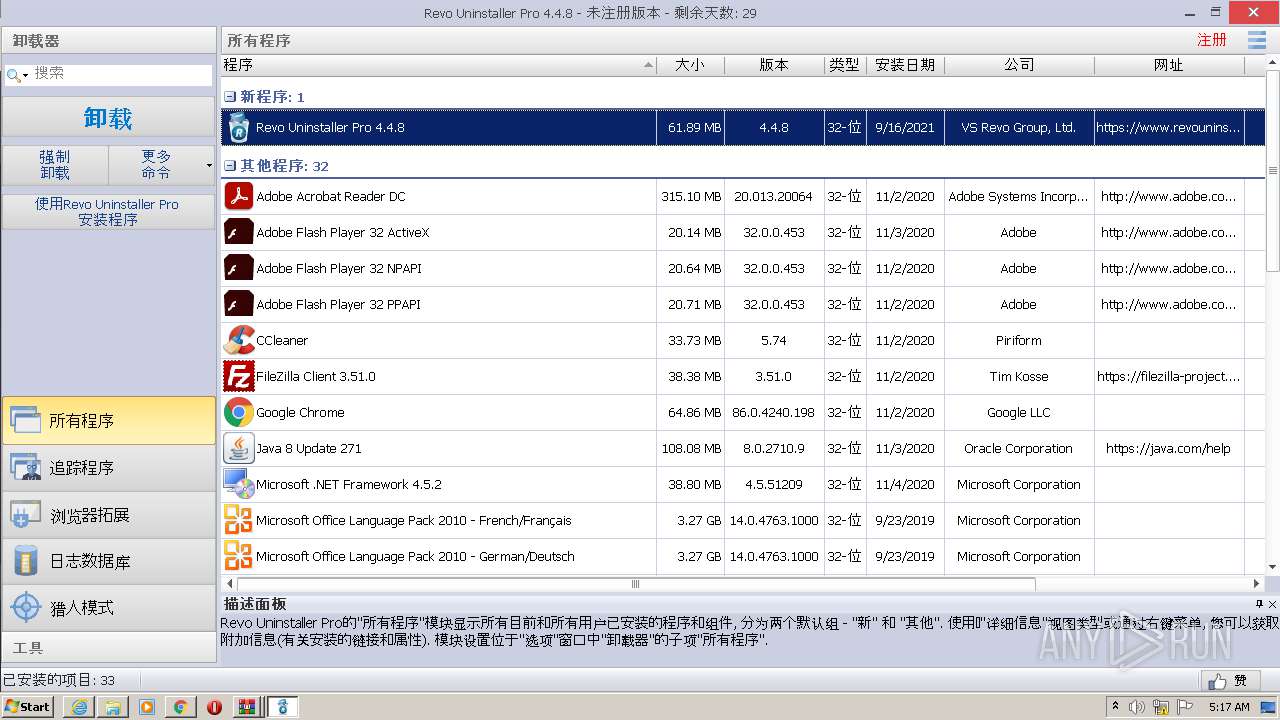This screenshot has width=1280, height=720.
Task: Click the Tim Kosse company cell
Action: coord(1019,376)
